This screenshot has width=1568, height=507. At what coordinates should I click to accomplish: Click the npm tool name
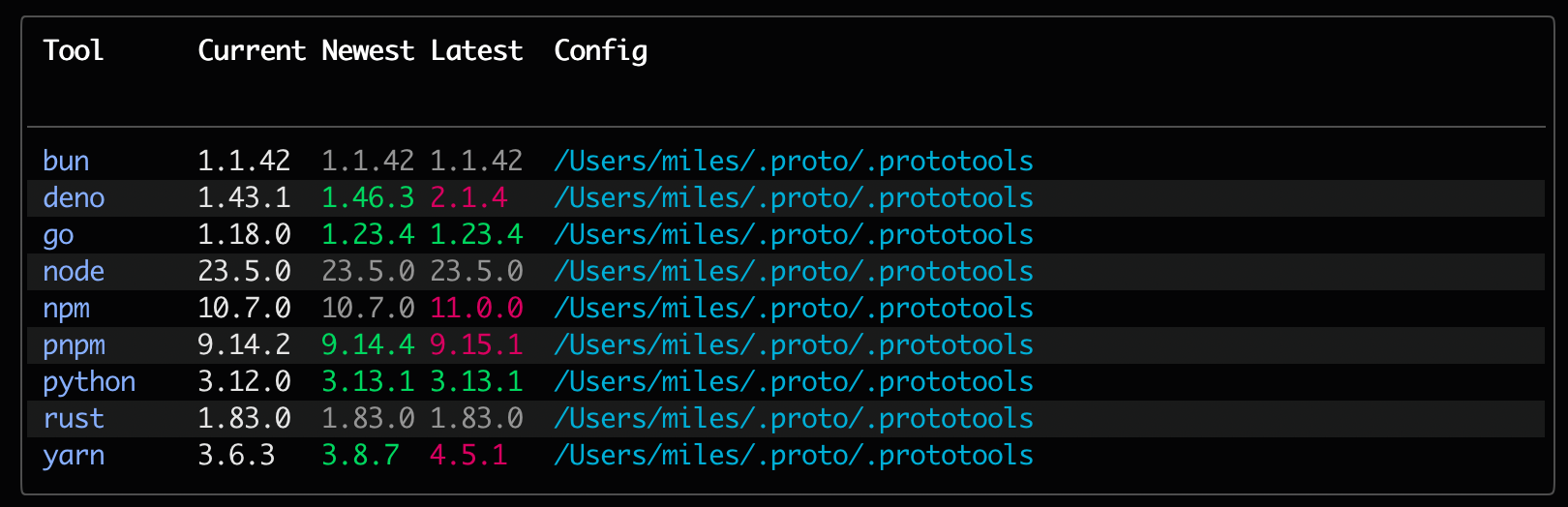pos(66,309)
